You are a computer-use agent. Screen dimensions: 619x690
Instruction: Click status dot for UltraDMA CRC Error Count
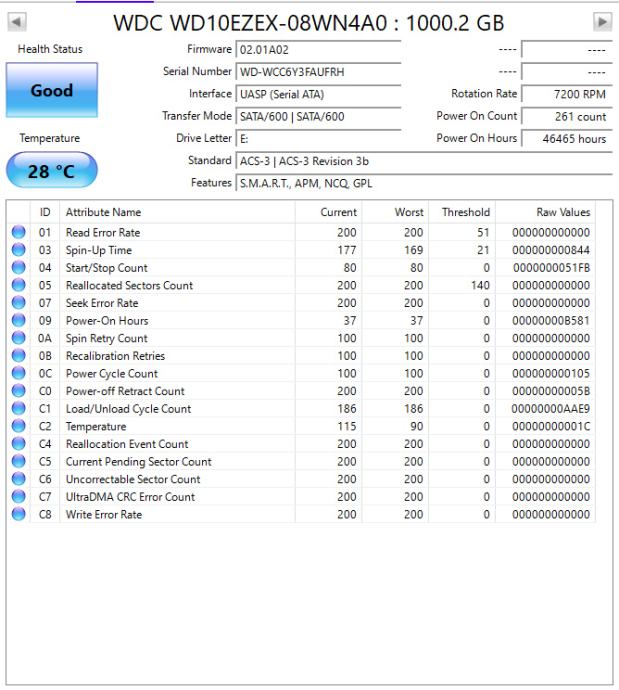pos(18,496)
